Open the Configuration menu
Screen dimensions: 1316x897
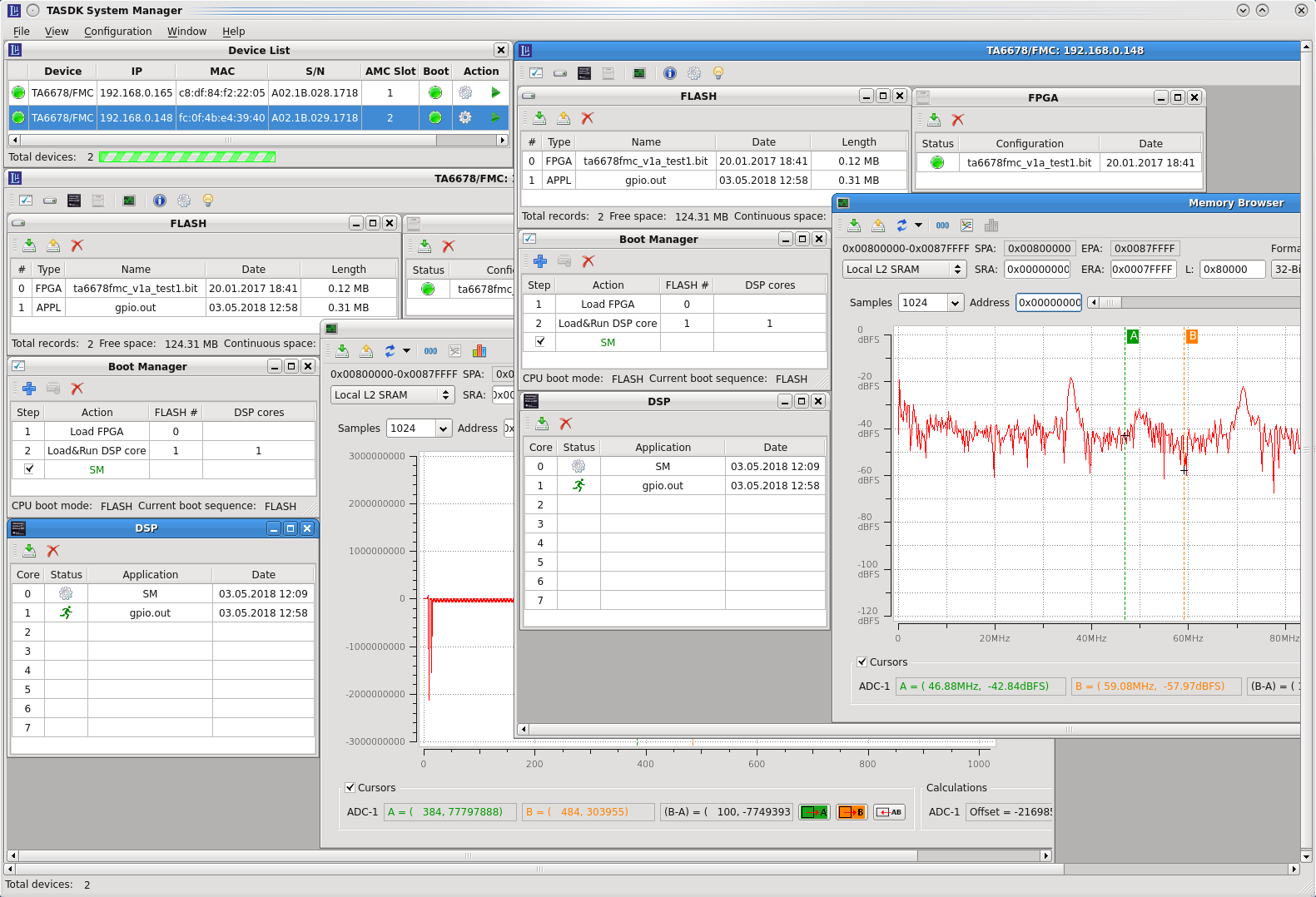(117, 32)
